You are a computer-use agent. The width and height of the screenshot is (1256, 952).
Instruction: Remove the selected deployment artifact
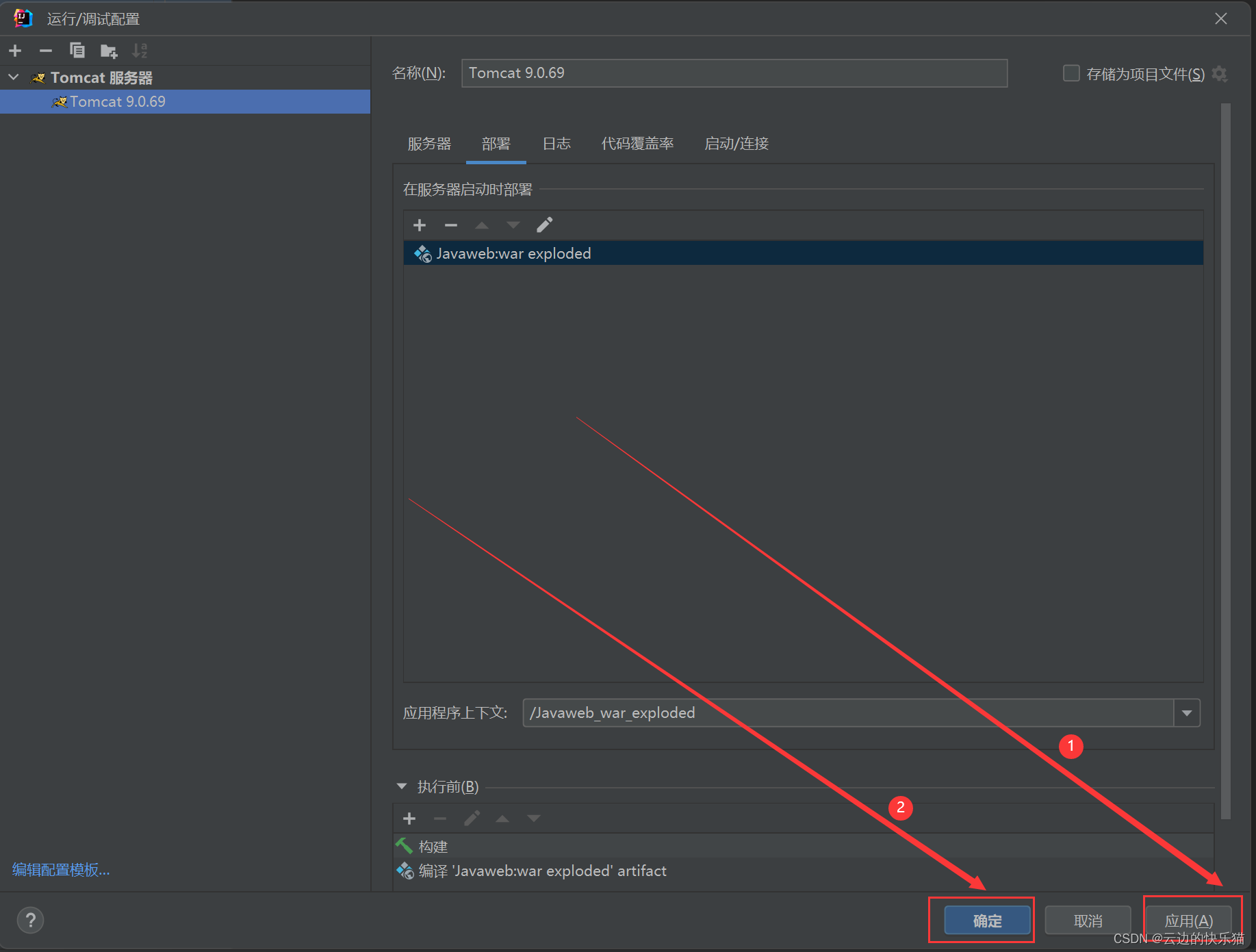(451, 225)
